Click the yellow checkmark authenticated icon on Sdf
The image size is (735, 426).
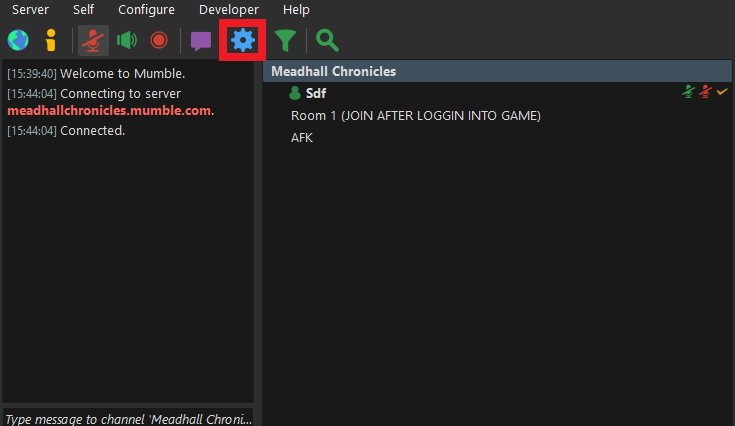722,91
